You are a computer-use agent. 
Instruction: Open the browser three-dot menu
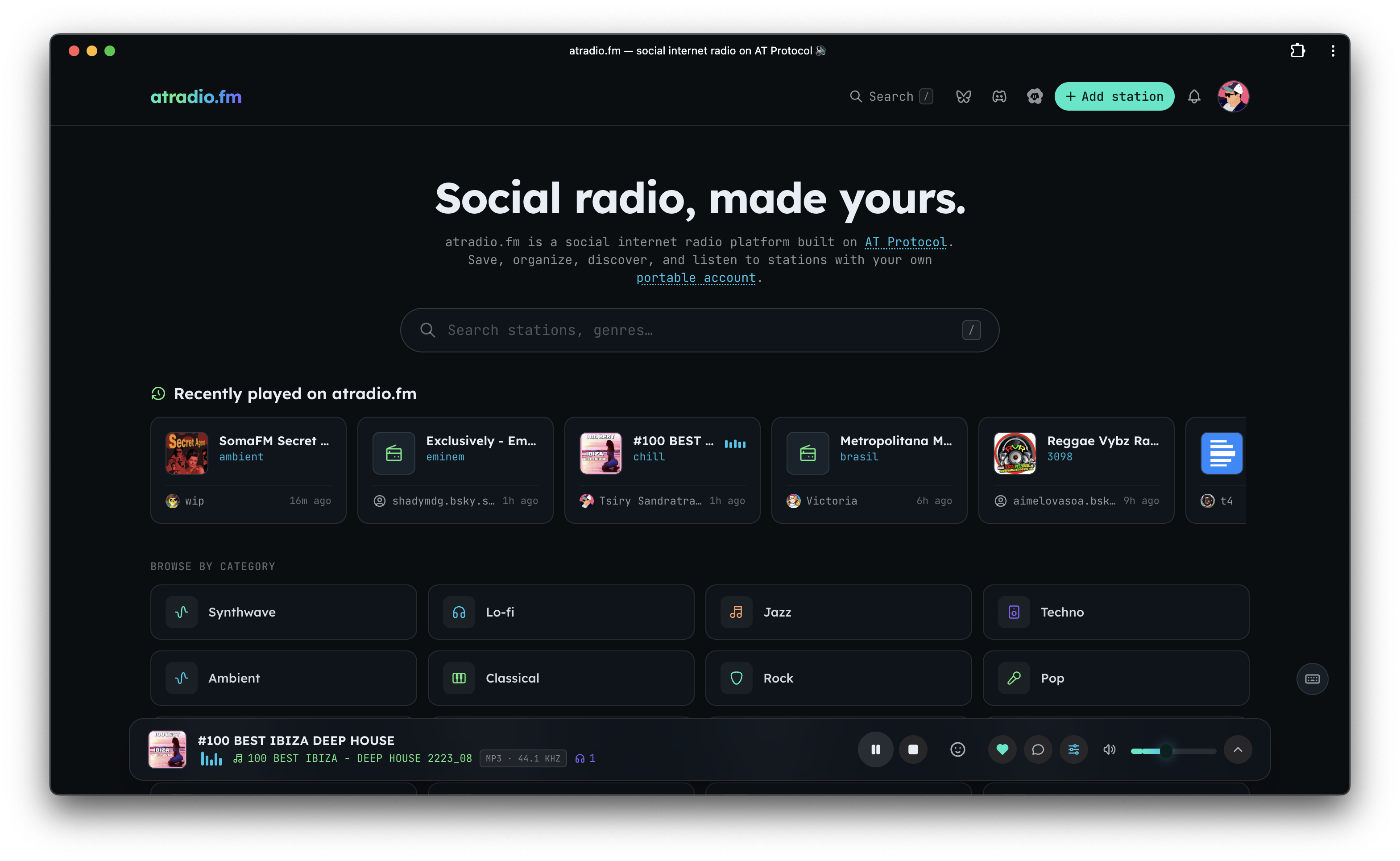tap(1332, 51)
